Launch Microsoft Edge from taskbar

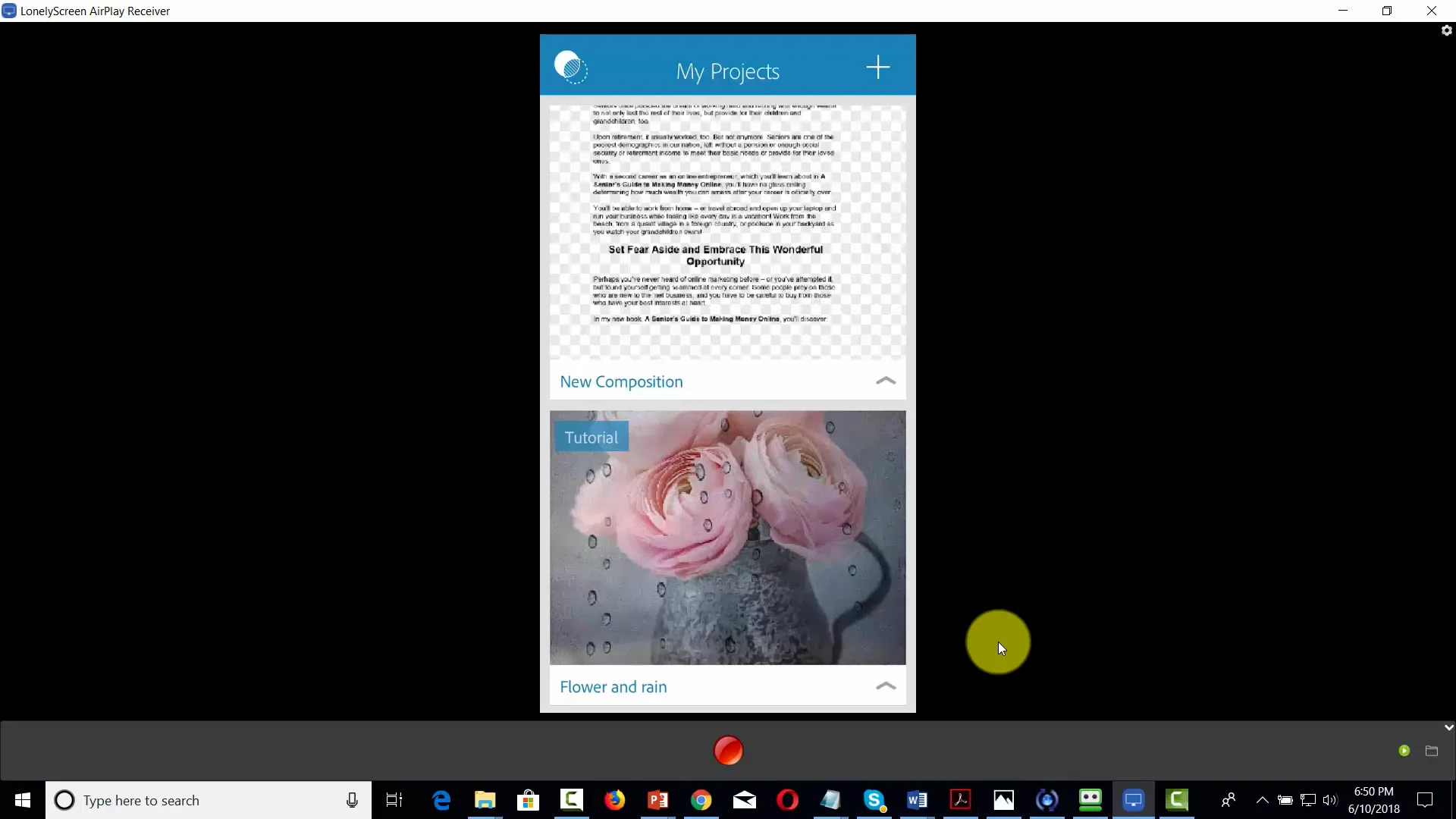pyautogui.click(x=441, y=800)
